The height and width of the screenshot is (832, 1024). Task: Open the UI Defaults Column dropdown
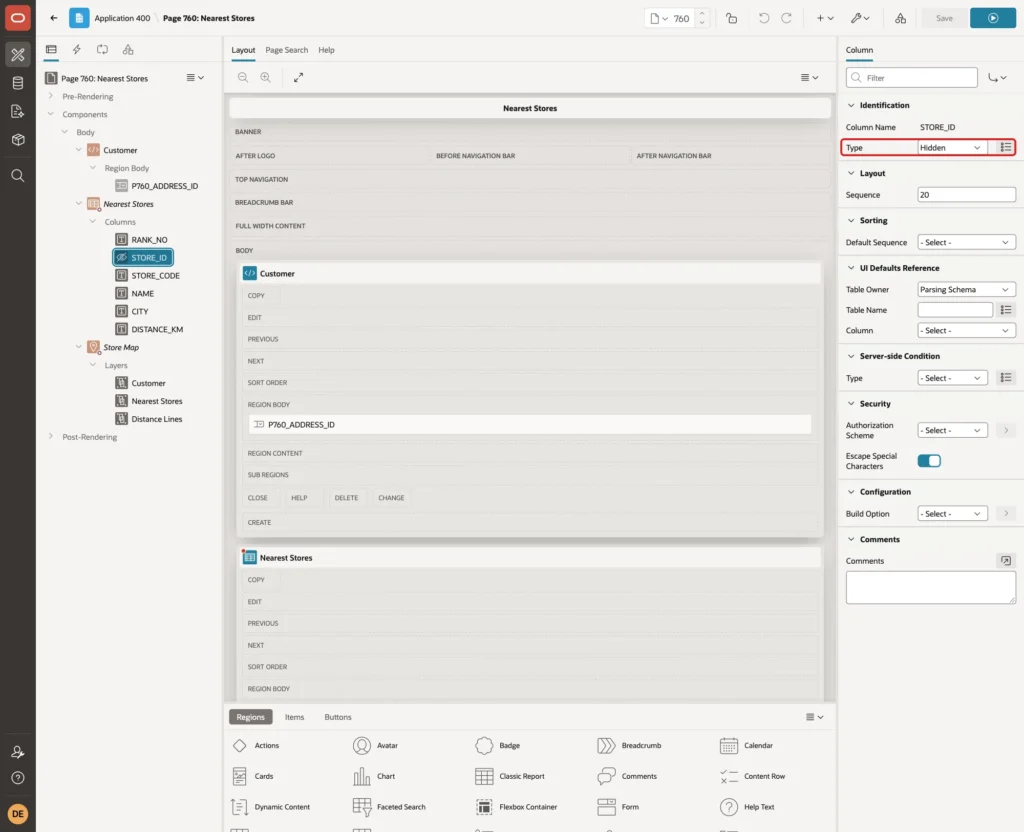pyautogui.click(x=966, y=330)
